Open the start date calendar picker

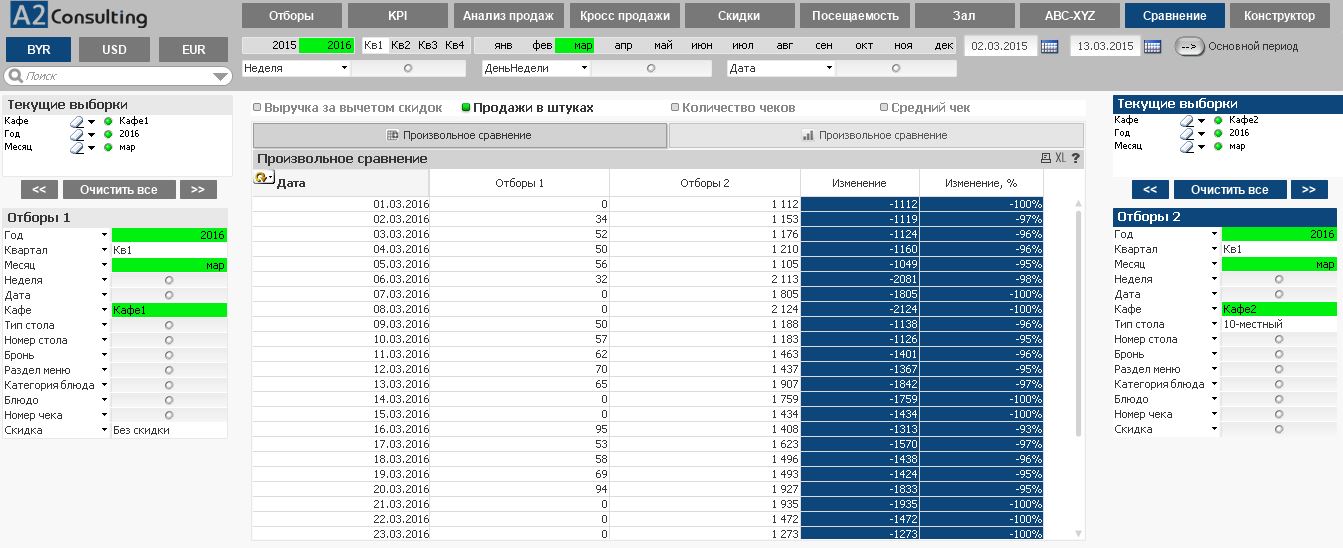click(x=1049, y=46)
